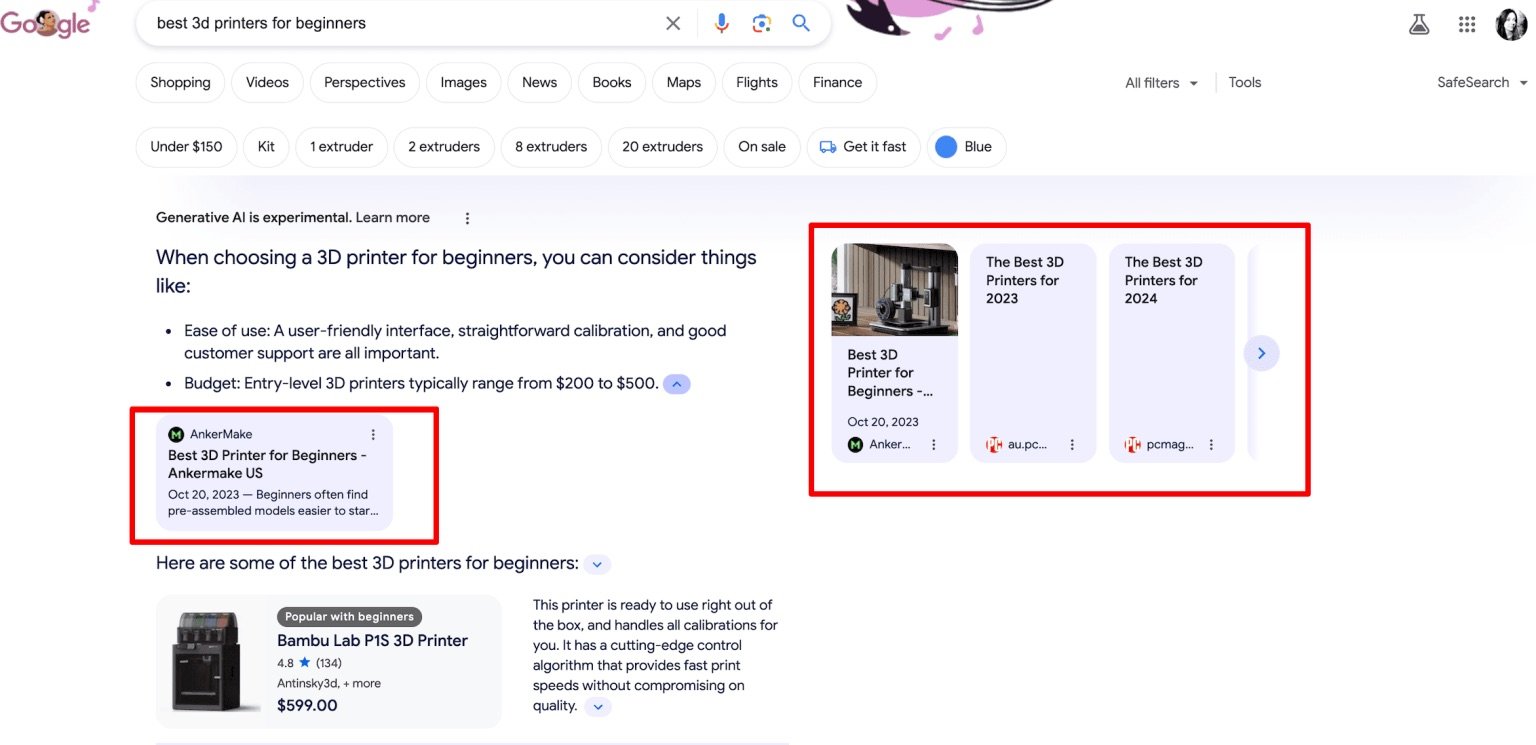
Task: Open options on the Anker carousel card
Action: (934, 445)
